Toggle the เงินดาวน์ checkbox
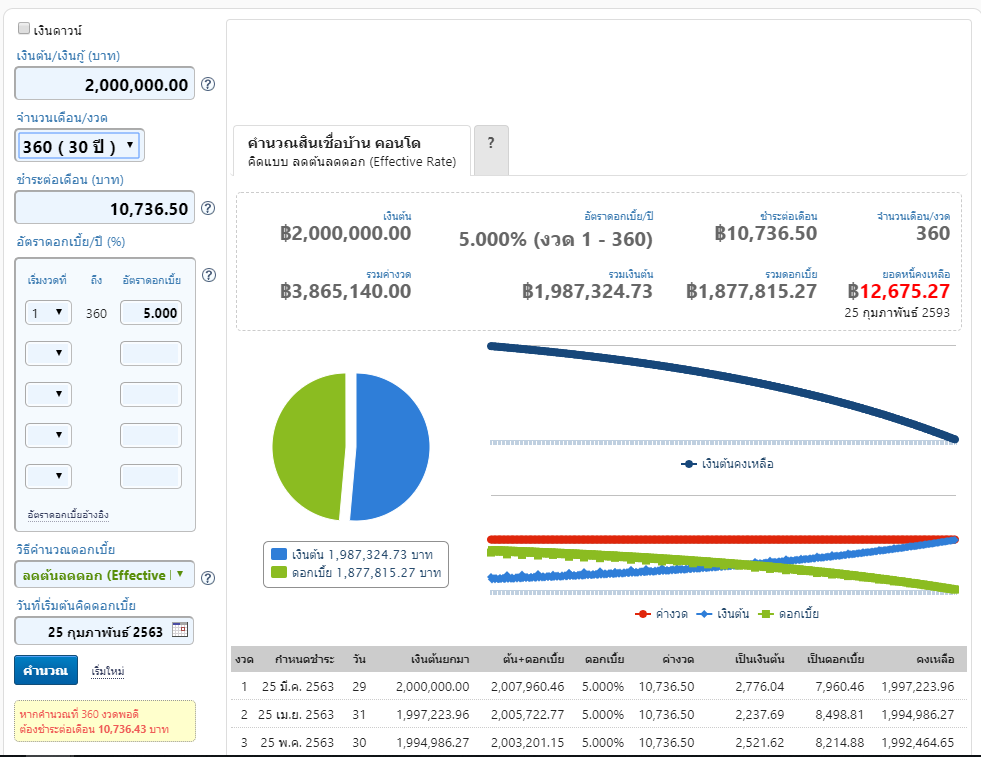 click(24, 28)
